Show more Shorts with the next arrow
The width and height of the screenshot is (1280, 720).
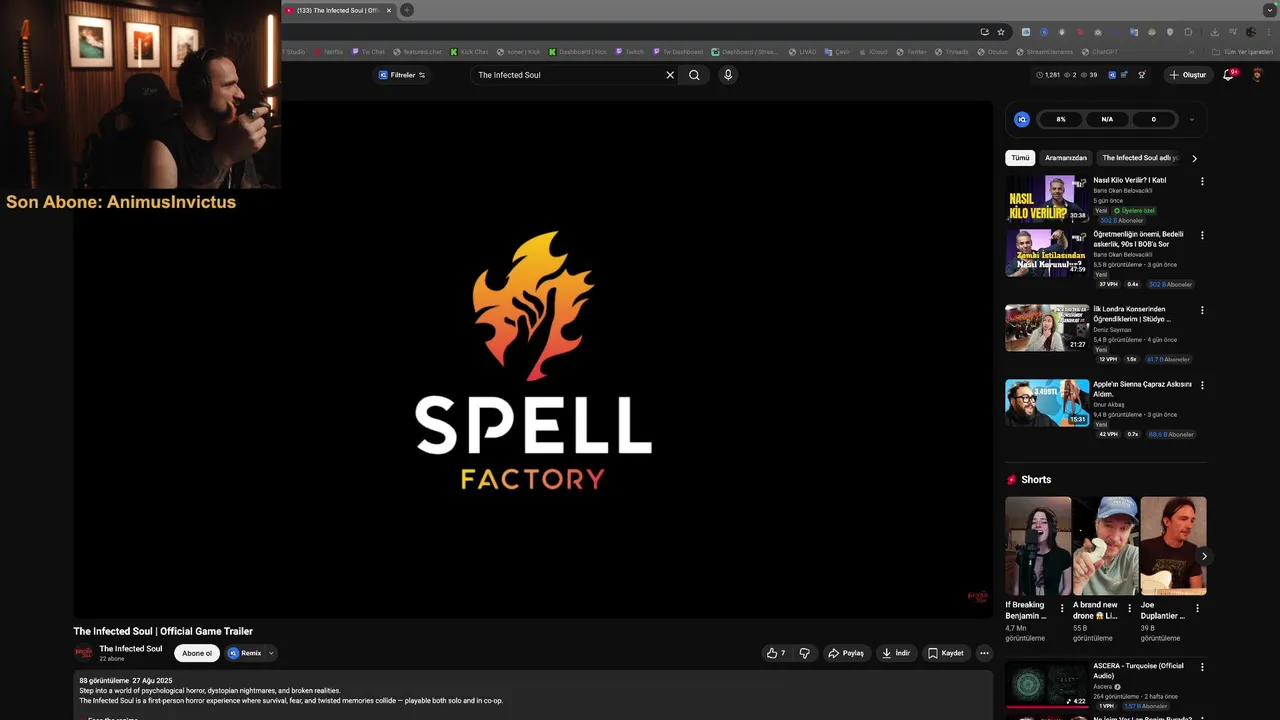[1204, 556]
